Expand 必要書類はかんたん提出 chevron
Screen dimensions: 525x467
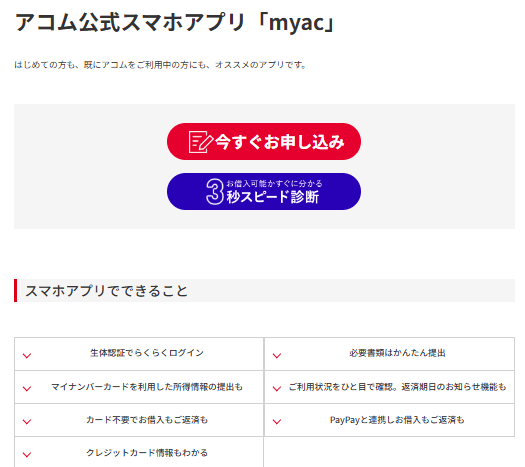(x=277, y=356)
